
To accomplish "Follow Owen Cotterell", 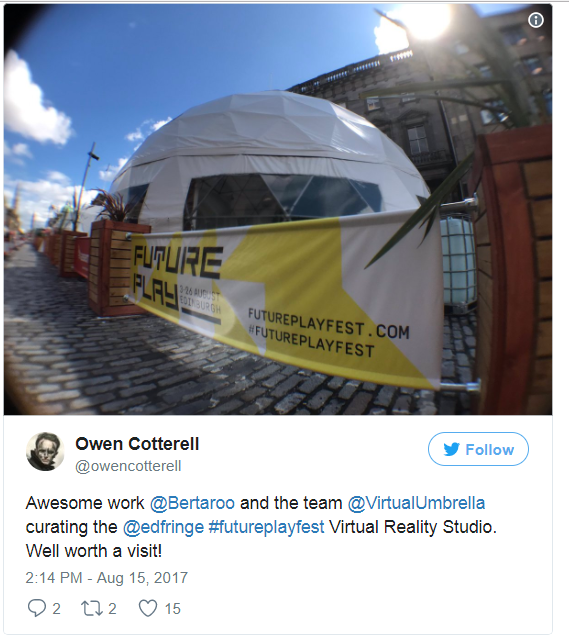I will click(x=478, y=449).
